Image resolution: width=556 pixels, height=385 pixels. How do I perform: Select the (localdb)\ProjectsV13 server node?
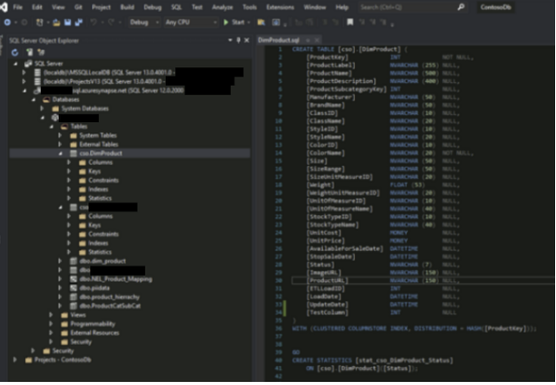pos(103,82)
